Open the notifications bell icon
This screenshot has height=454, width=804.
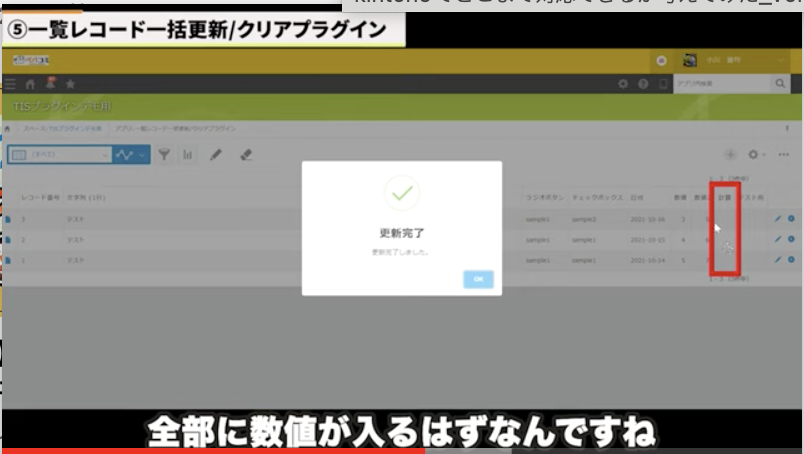50,85
